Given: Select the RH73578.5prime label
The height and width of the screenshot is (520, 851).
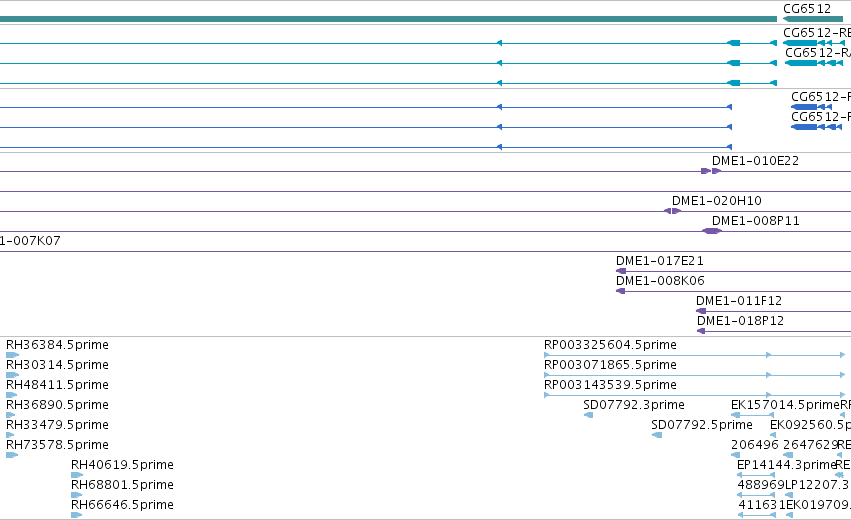Looking at the screenshot, I should point(57,446).
